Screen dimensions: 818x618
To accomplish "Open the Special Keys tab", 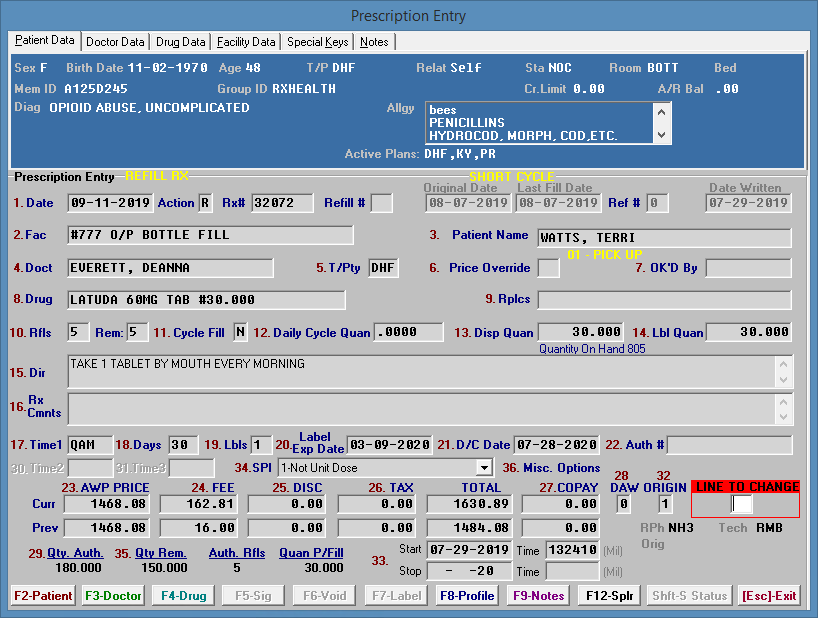I will tap(317, 42).
